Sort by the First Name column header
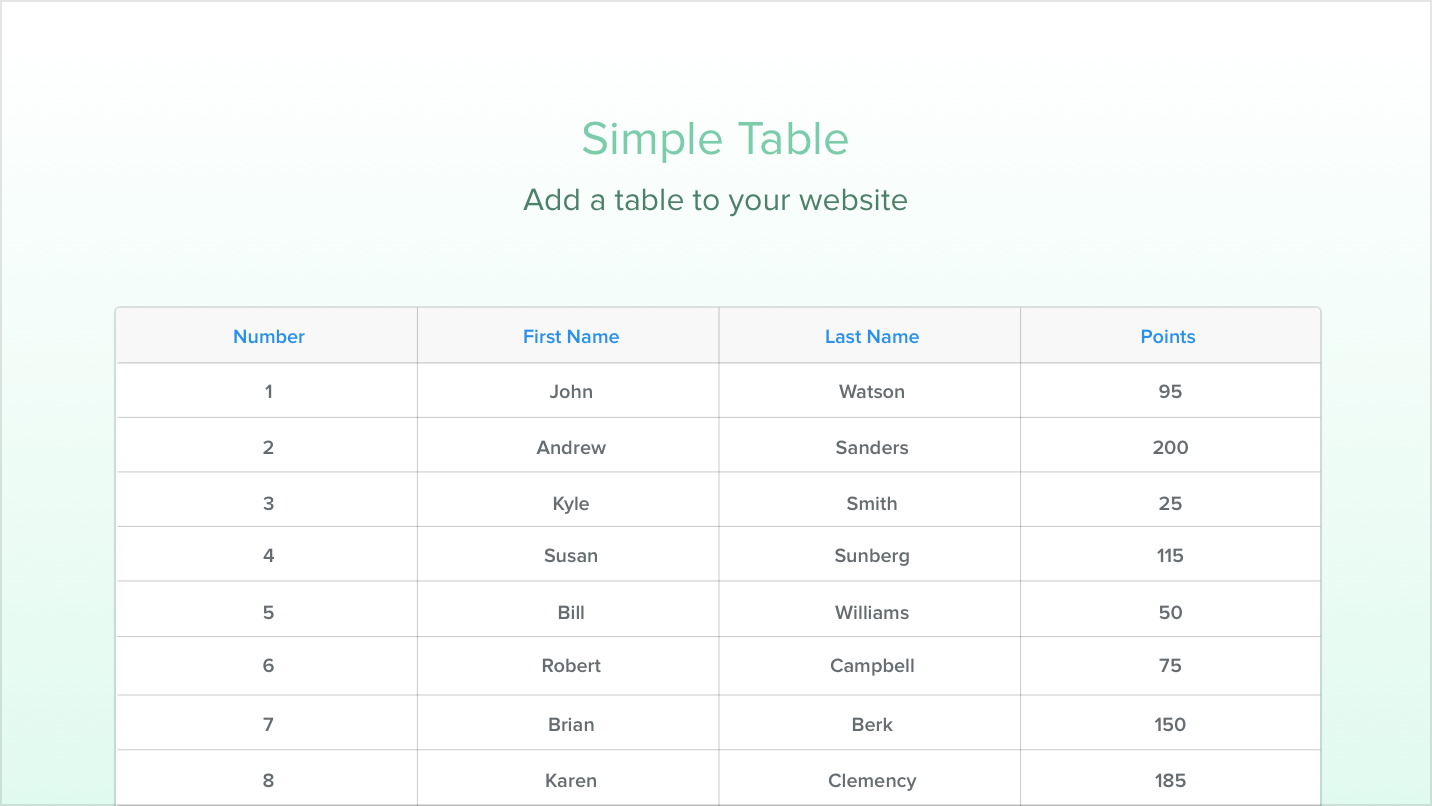 (x=569, y=336)
